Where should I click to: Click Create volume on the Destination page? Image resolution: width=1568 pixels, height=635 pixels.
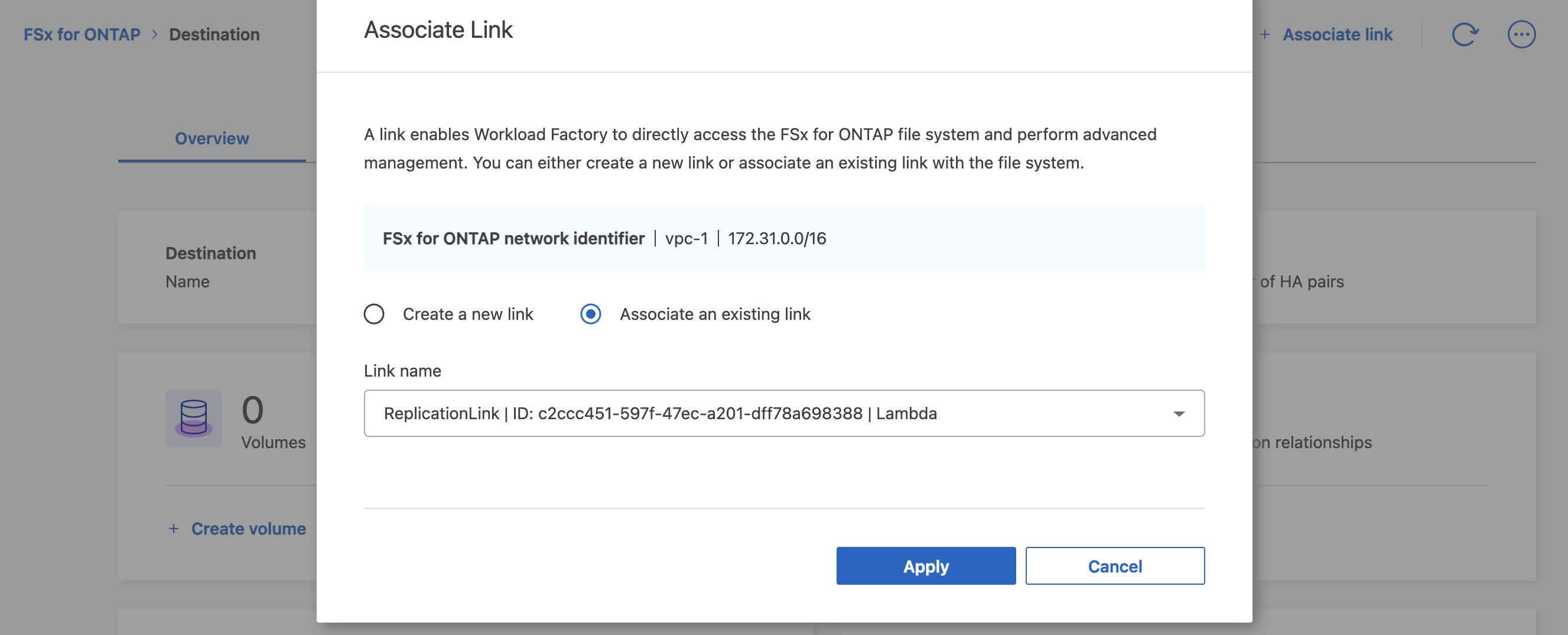[248, 529]
